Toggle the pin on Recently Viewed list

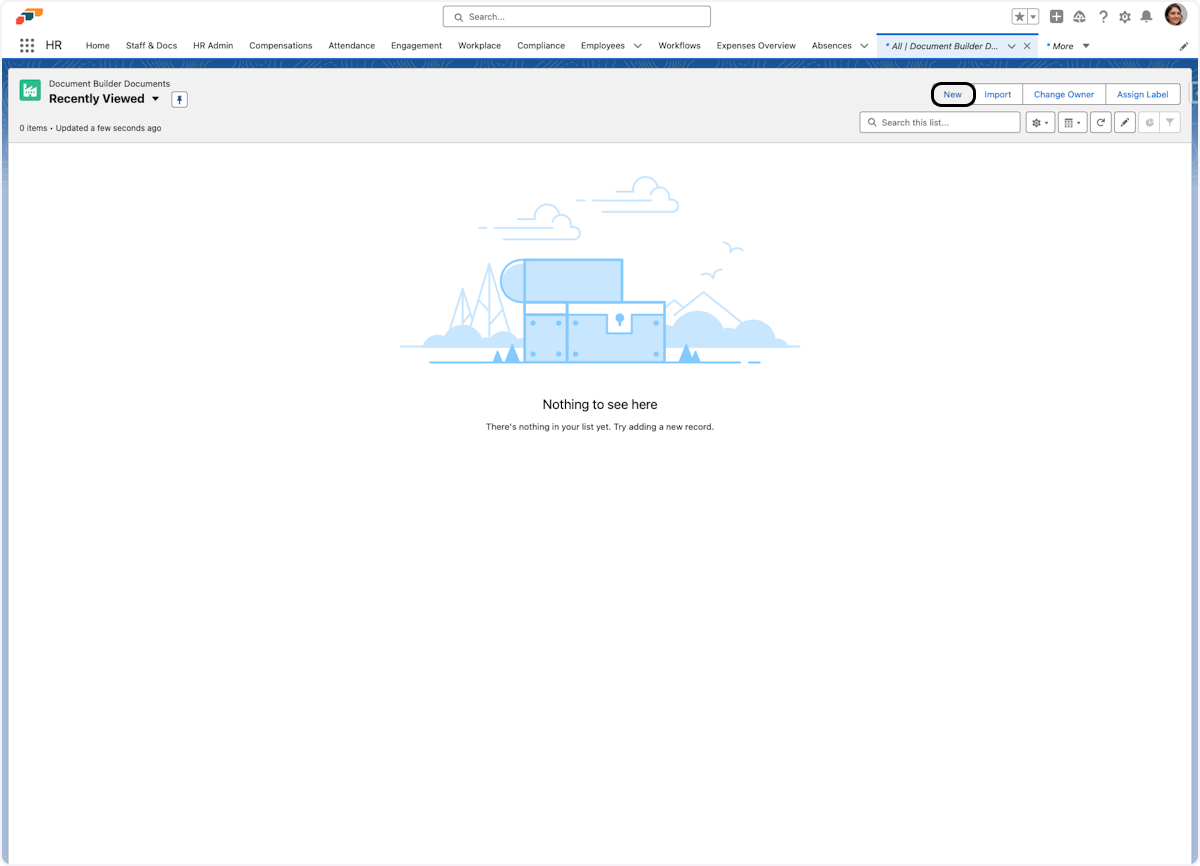tap(179, 99)
